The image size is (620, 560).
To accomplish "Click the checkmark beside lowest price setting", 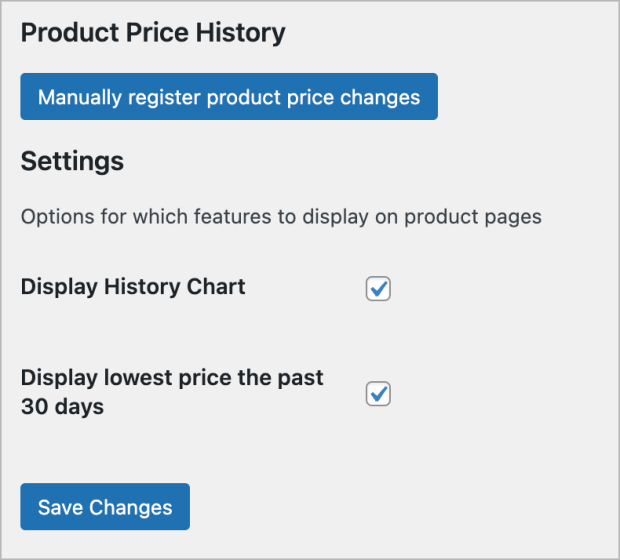I will click(x=378, y=394).
